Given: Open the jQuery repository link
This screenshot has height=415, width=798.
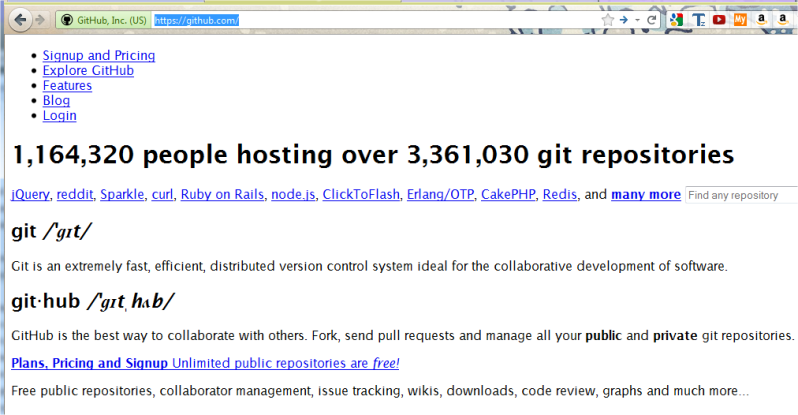Looking at the screenshot, I should click(30, 195).
